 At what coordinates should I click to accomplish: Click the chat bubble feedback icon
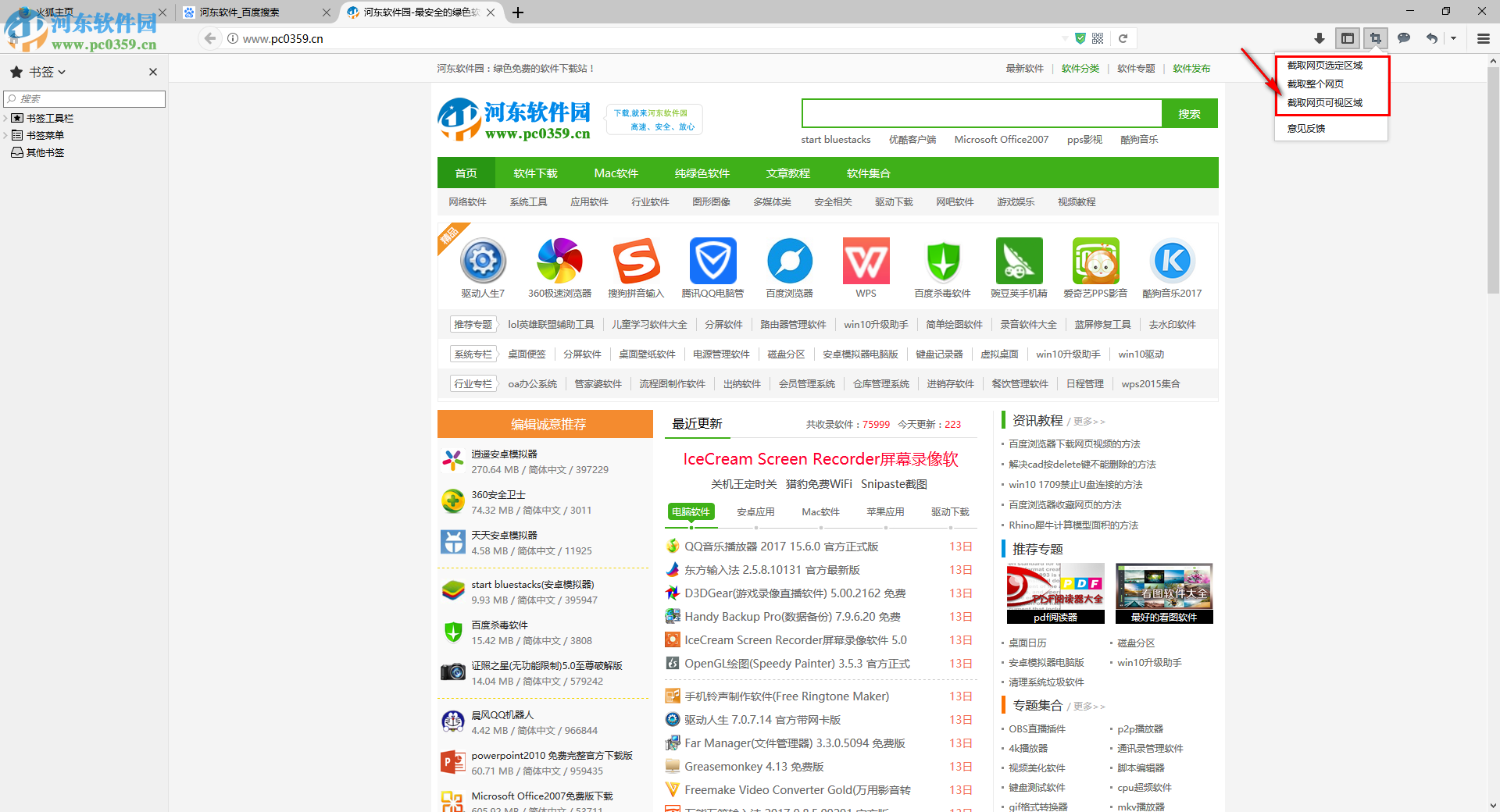click(1404, 38)
